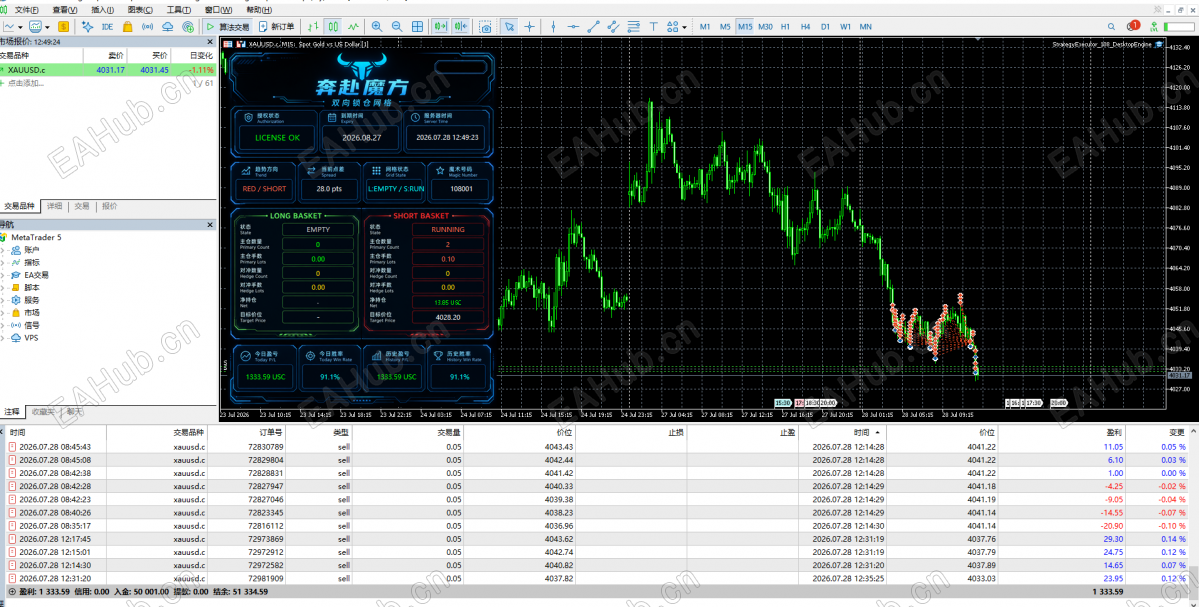The width and height of the screenshot is (1199, 607).
Task: Click the 新订单 new order button
Action: (x=276, y=27)
